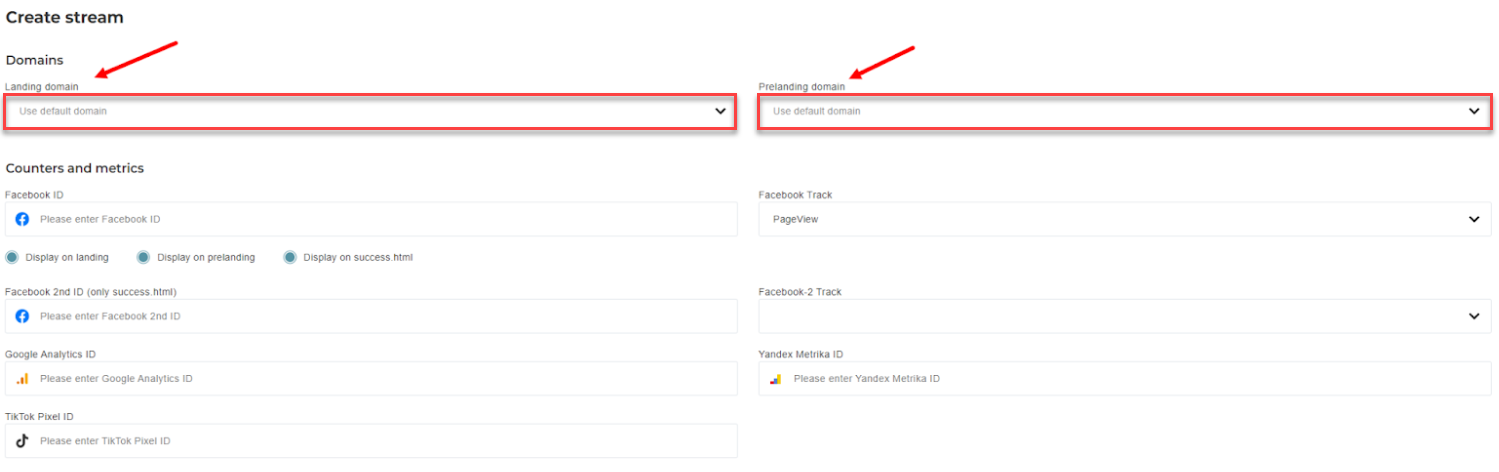This screenshot has height=472, width=1499.
Task: Click the Google Analytics bar chart icon
Action: [22, 379]
